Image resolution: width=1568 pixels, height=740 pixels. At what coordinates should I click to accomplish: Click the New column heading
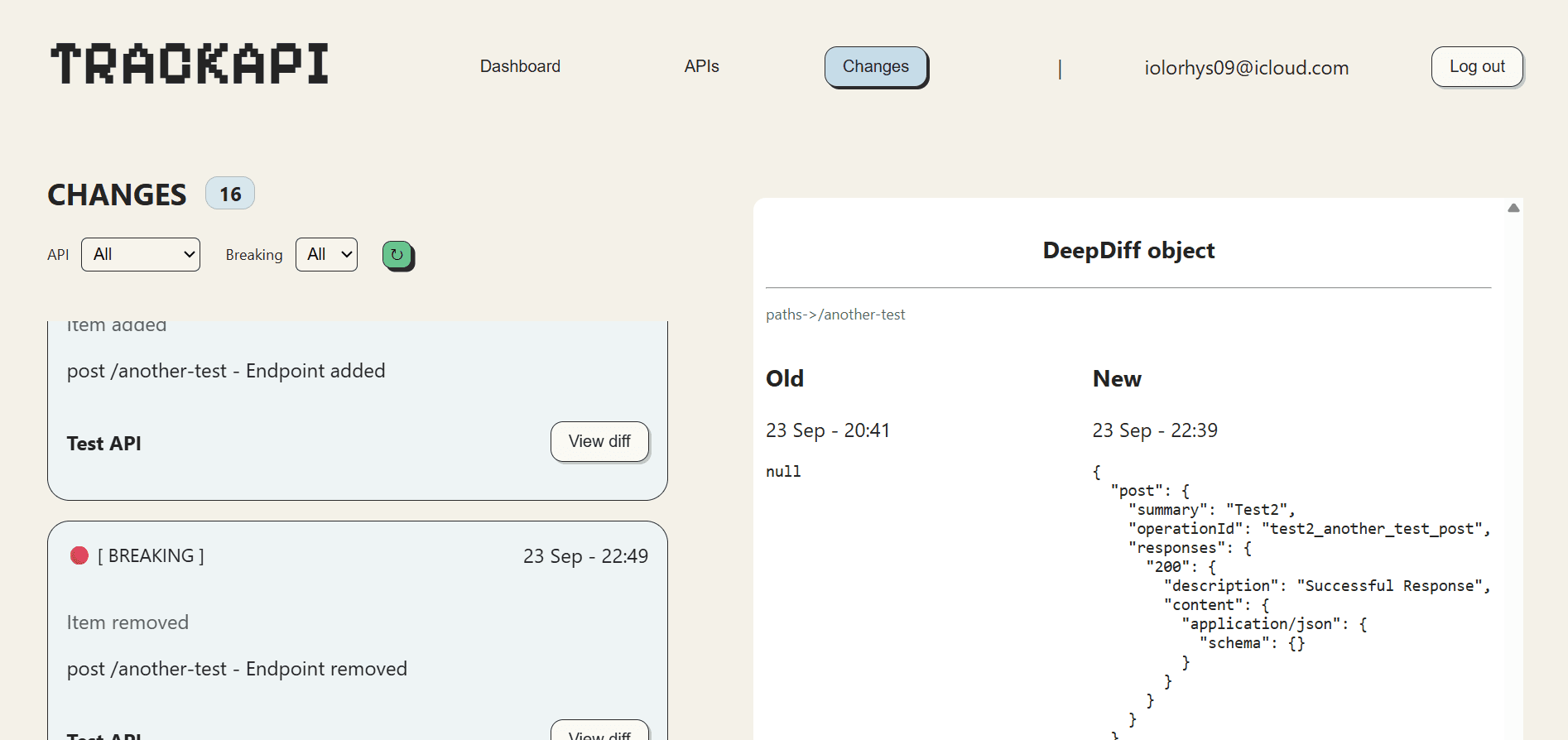click(1117, 378)
